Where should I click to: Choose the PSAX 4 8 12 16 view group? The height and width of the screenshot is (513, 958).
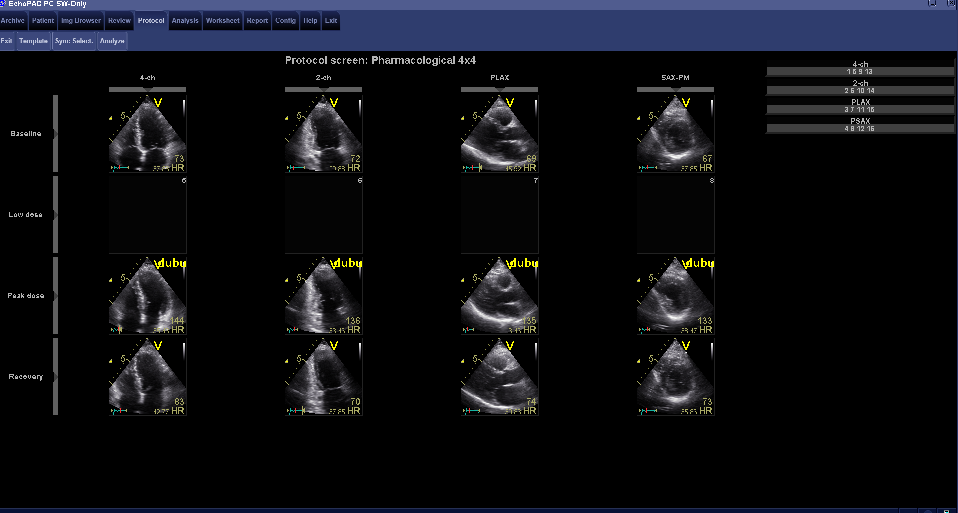(860, 125)
